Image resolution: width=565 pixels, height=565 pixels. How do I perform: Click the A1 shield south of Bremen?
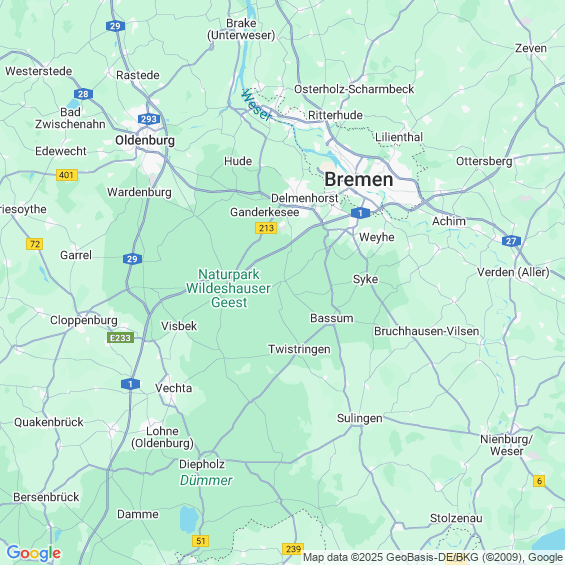(x=360, y=213)
